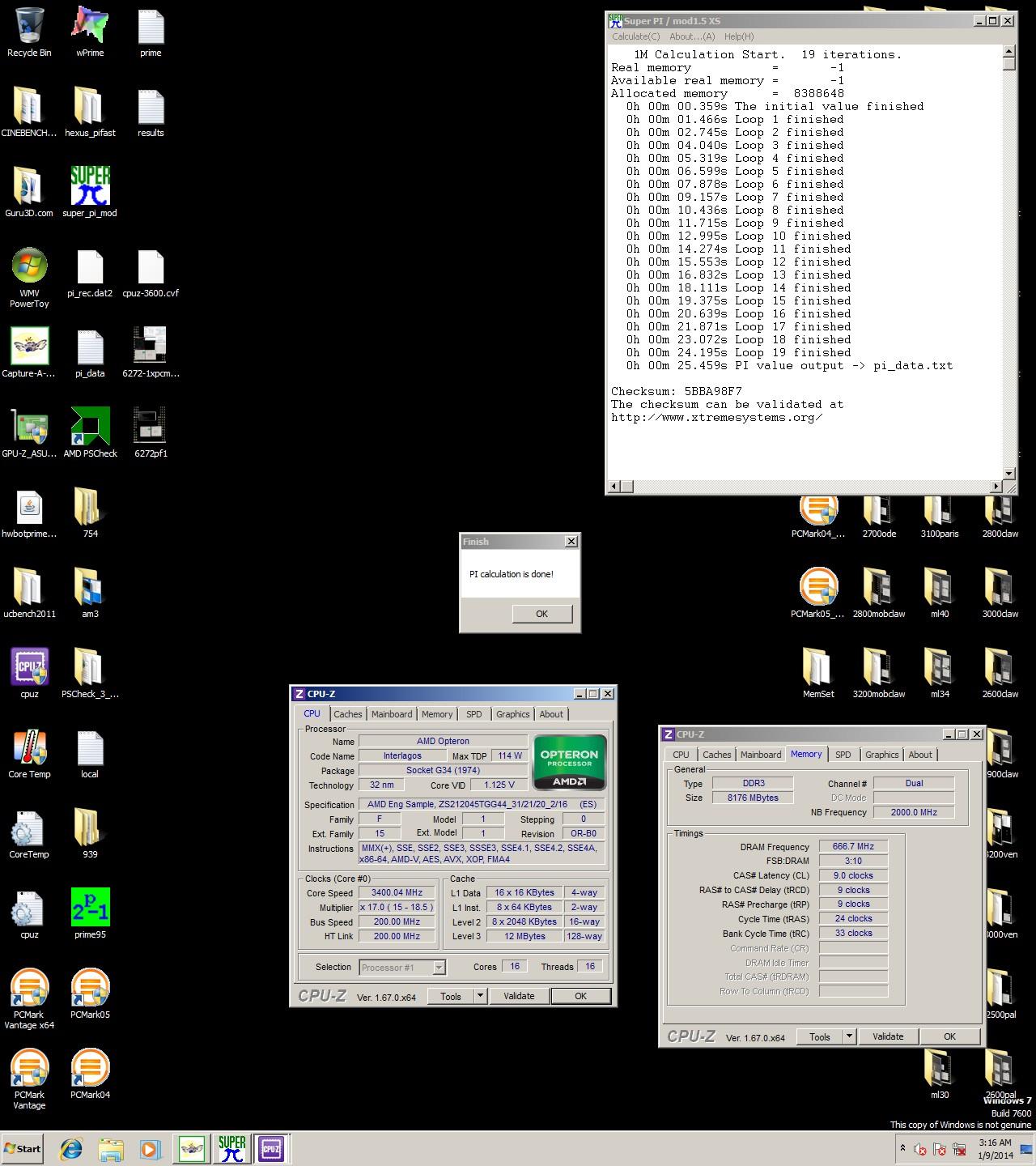Click the Specification field AMD Eng Sample
Viewport: 1036px width, 1166px height.
click(482, 804)
